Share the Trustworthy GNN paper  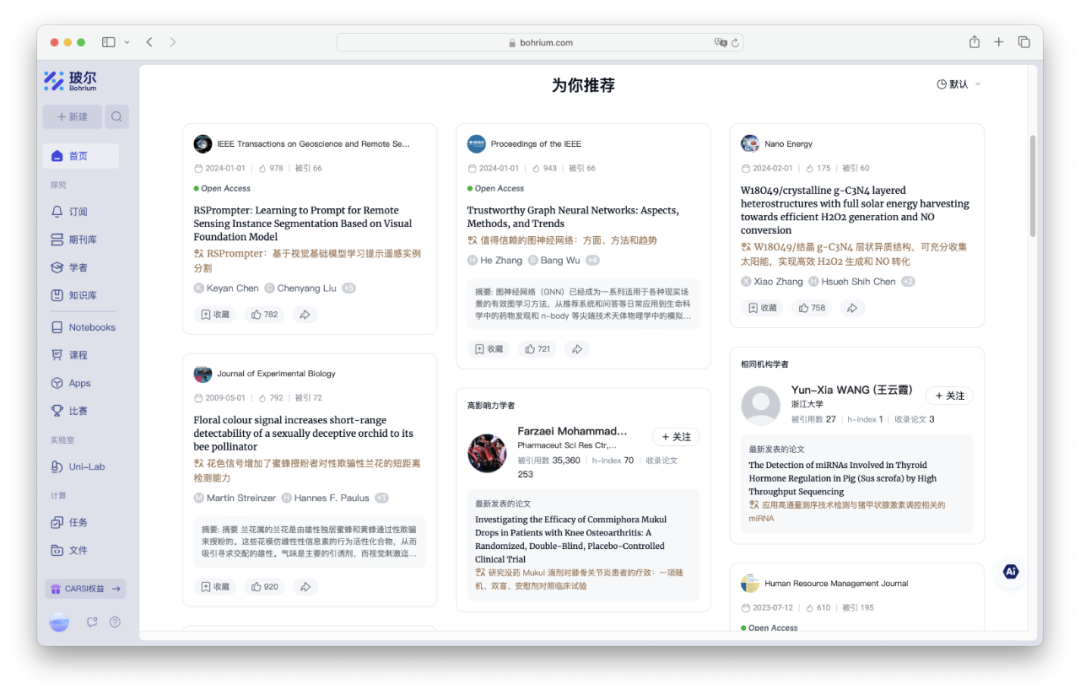pyautogui.click(x=577, y=349)
